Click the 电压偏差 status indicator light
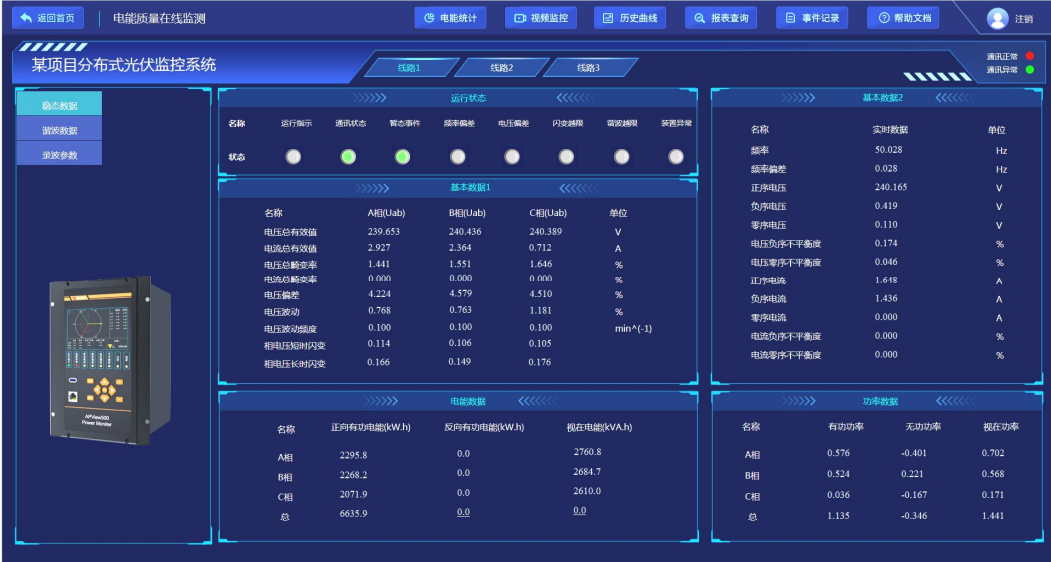The height and width of the screenshot is (562, 1051). pyautogui.click(x=512, y=157)
